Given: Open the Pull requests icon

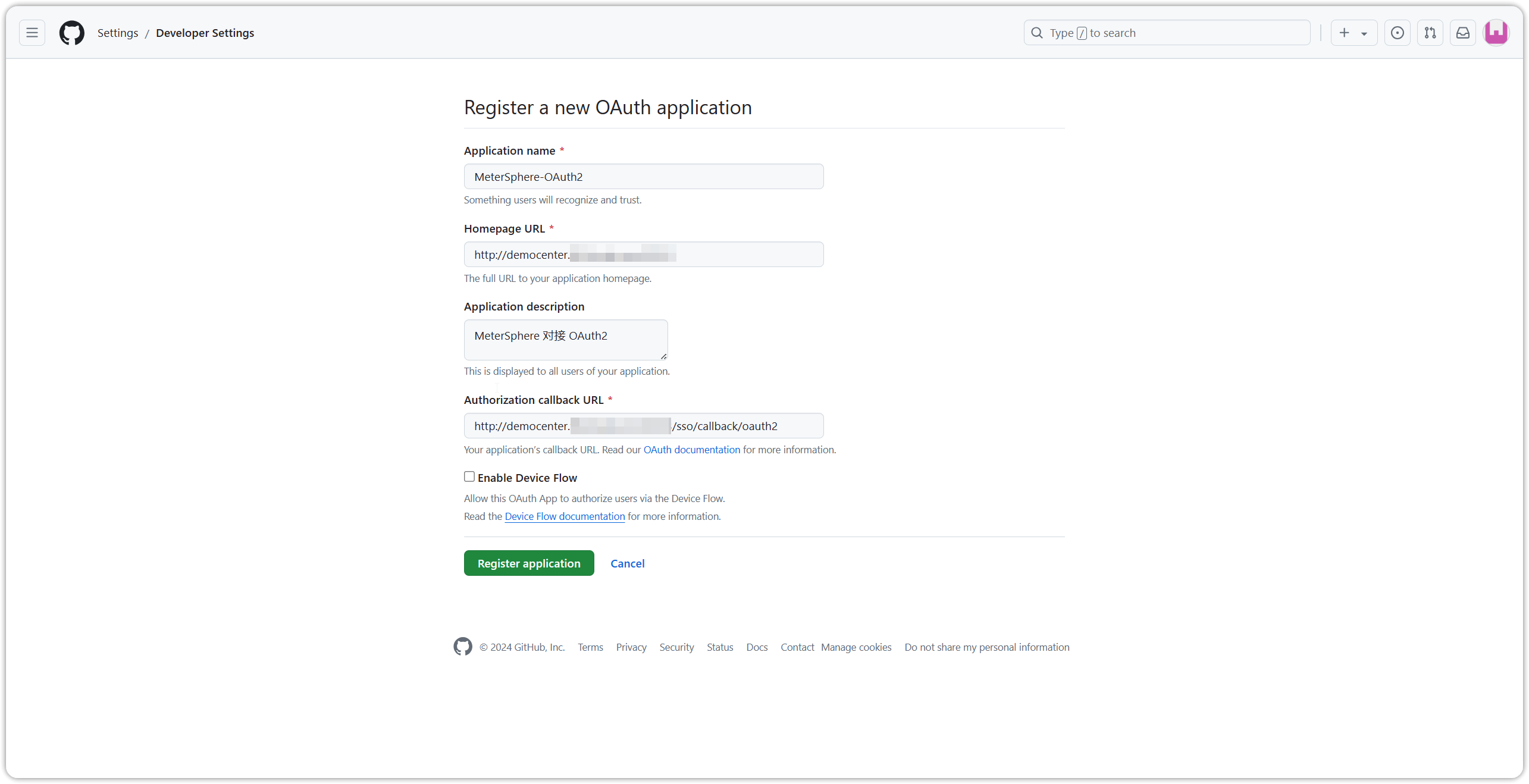Looking at the screenshot, I should [x=1430, y=33].
